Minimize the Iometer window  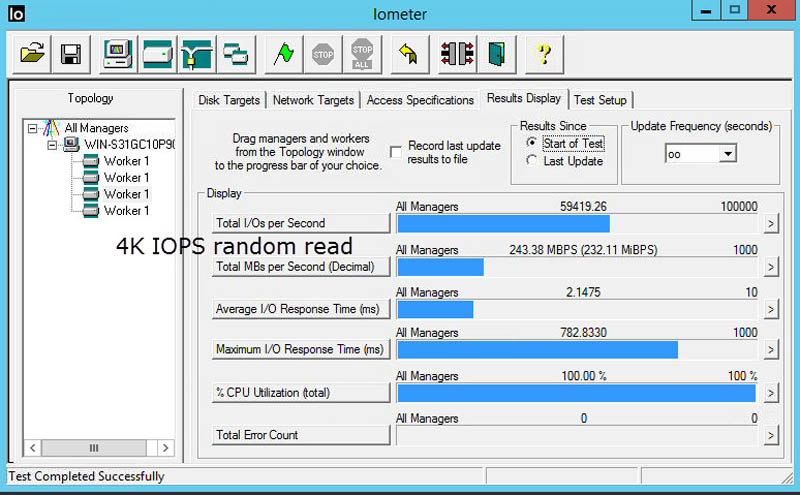coord(706,10)
